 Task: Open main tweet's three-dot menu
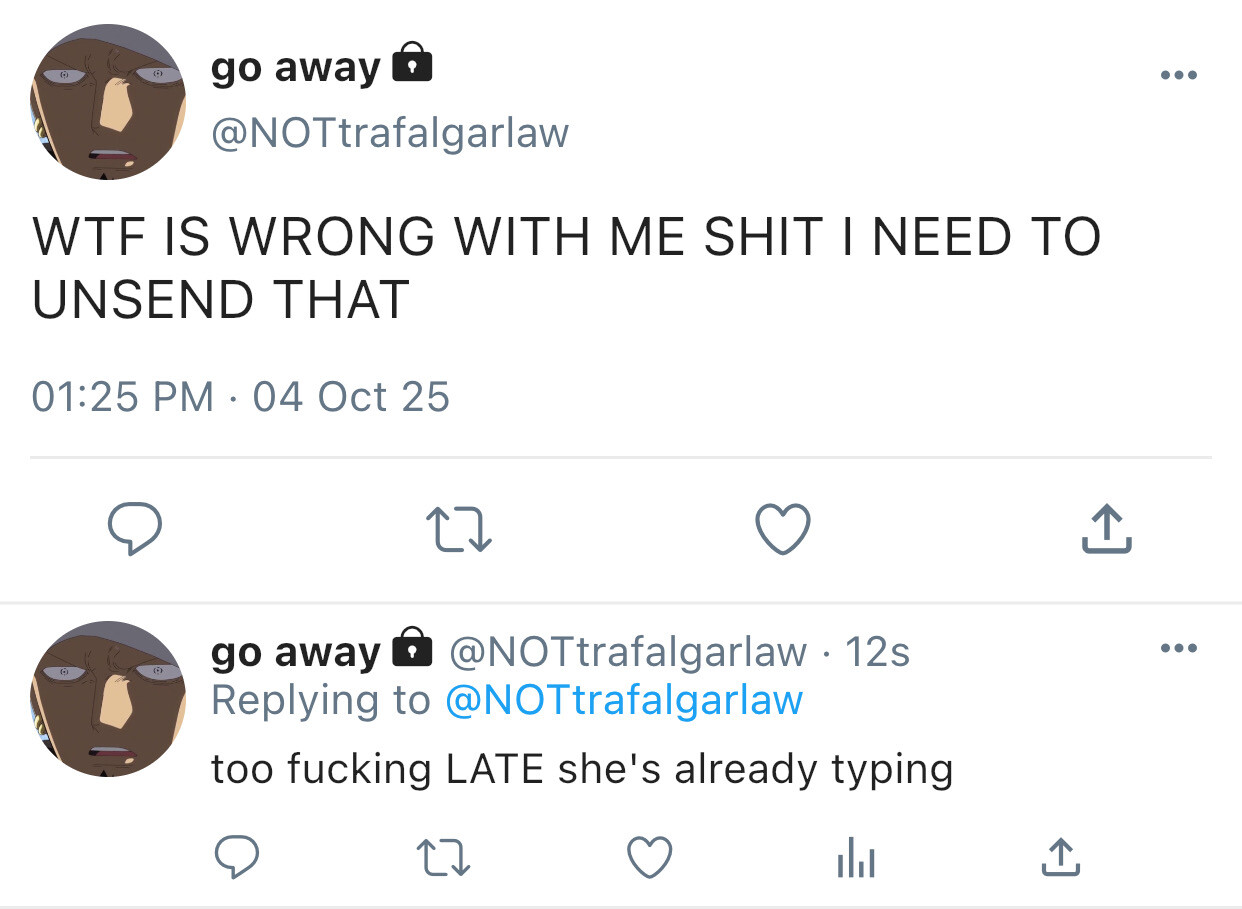(1178, 76)
